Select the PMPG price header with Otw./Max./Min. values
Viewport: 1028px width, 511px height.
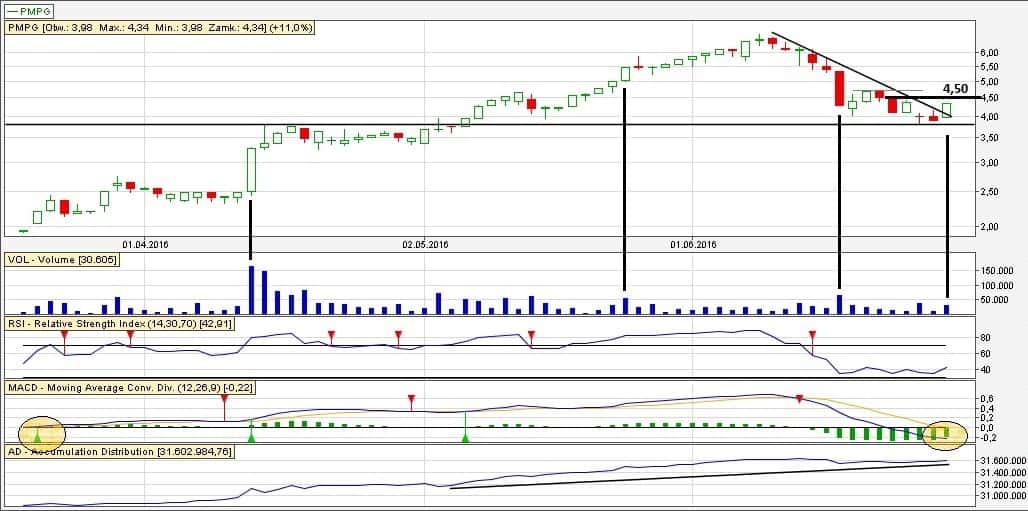coord(160,28)
